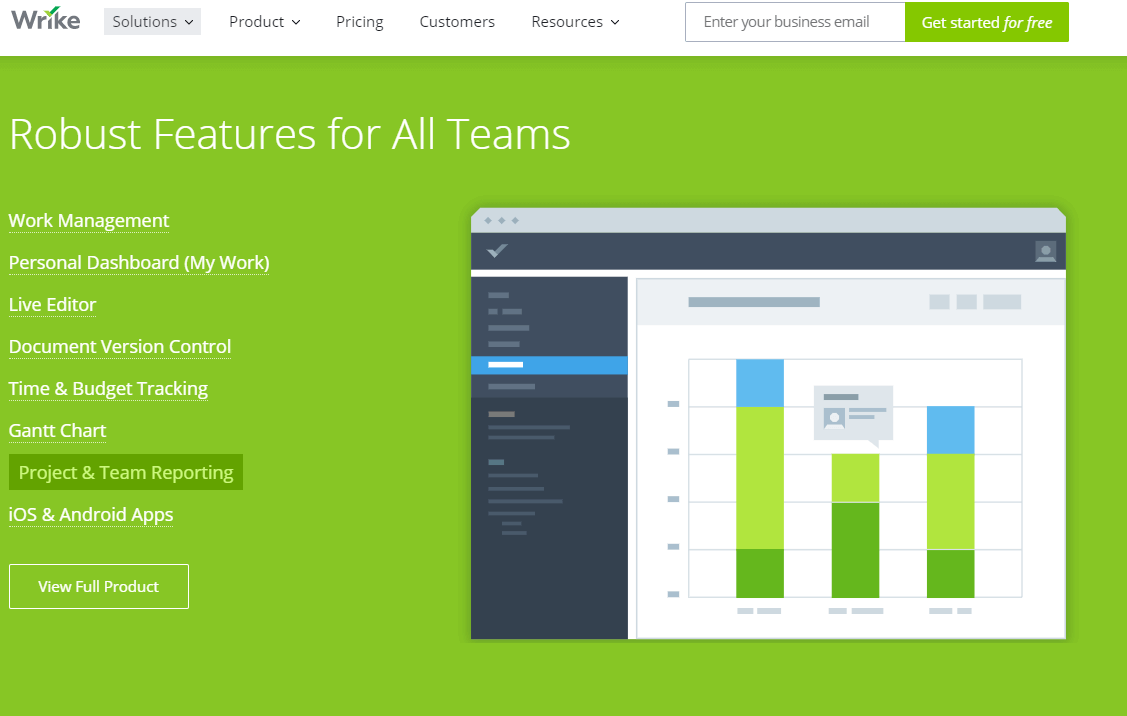Open the Customers page
This screenshot has height=716, width=1127.
pyautogui.click(x=457, y=21)
